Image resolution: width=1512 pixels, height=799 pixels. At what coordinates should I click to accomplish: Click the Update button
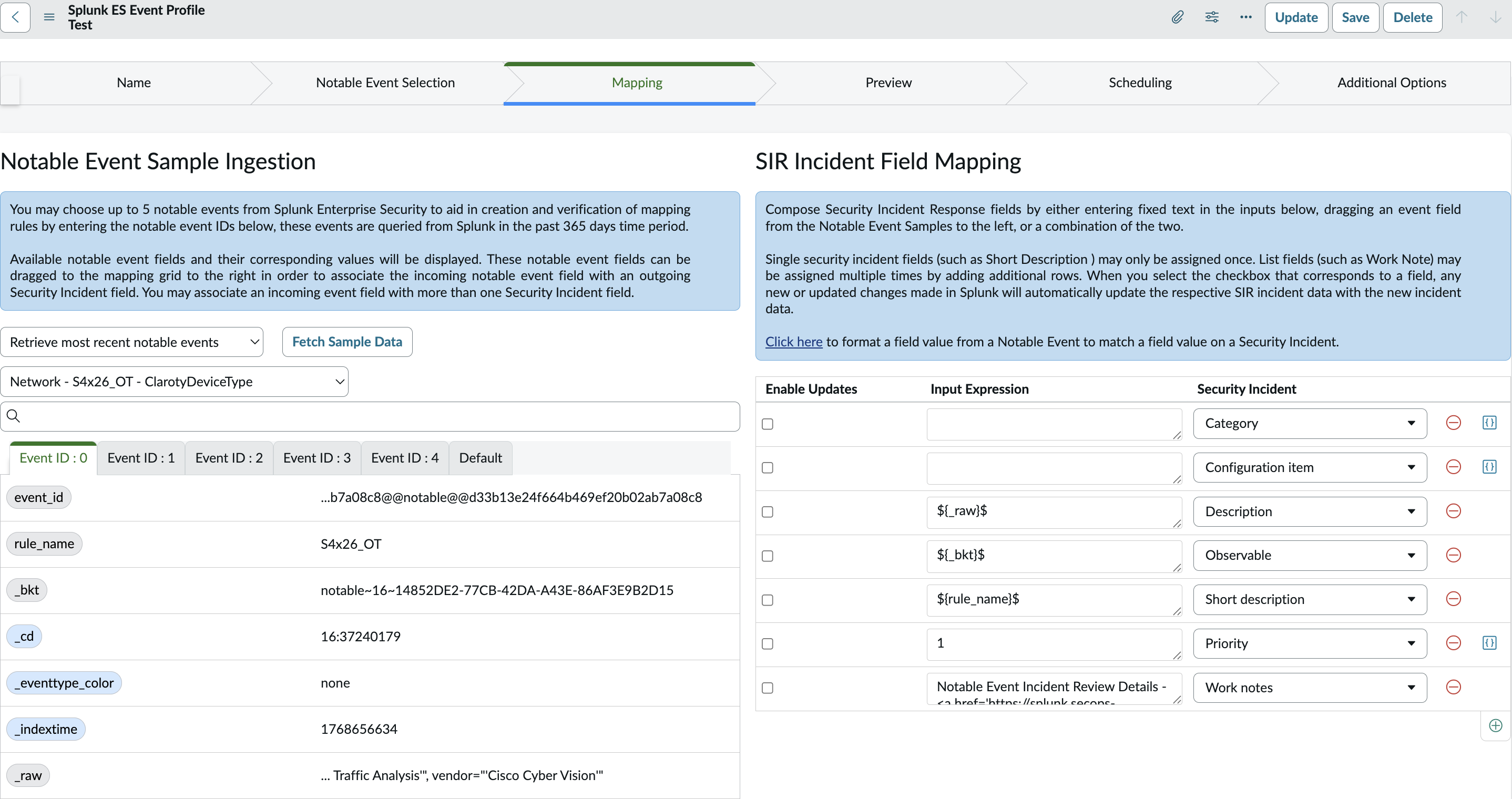click(x=1296, y=18)
